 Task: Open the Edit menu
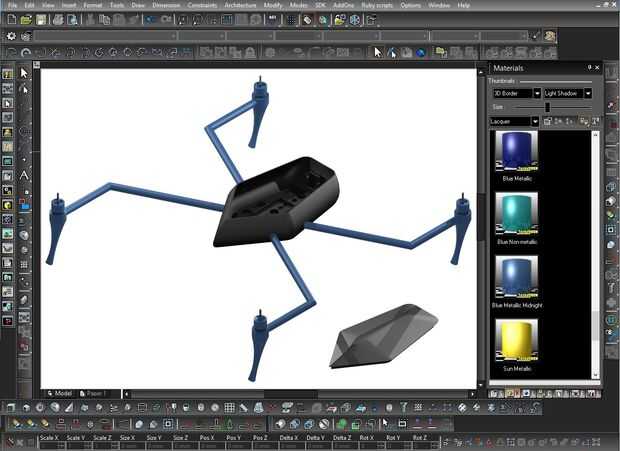click(29, 6)
